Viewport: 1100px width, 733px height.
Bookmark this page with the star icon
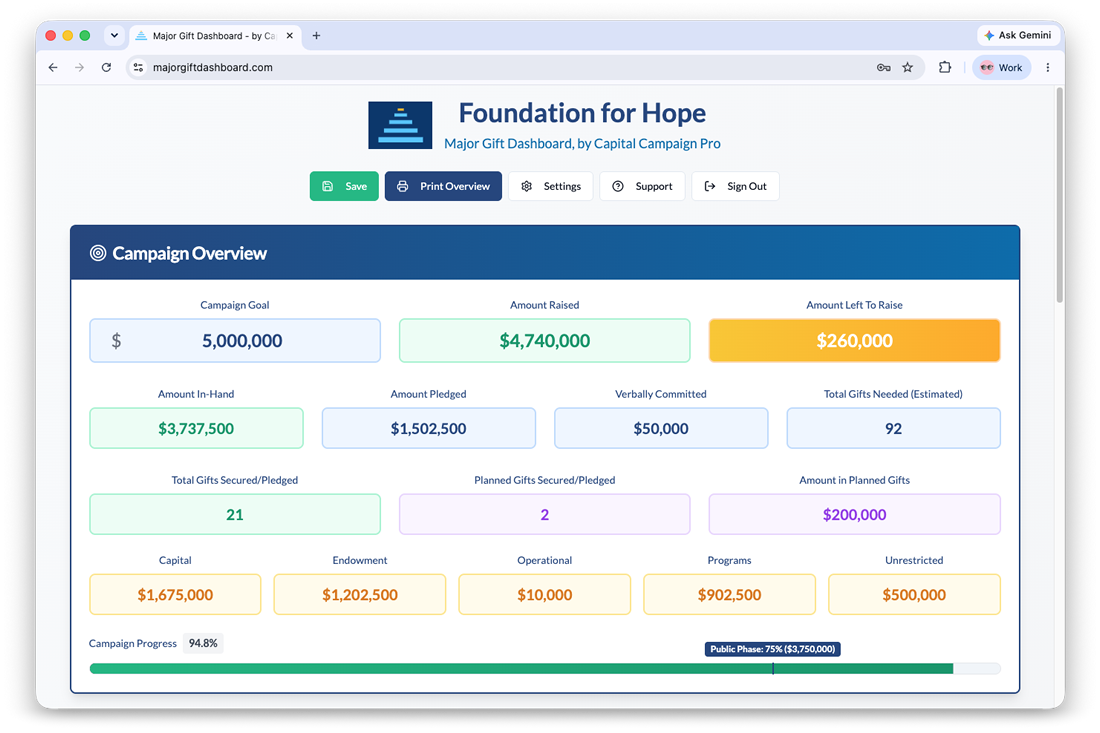(x=908, y=67)
